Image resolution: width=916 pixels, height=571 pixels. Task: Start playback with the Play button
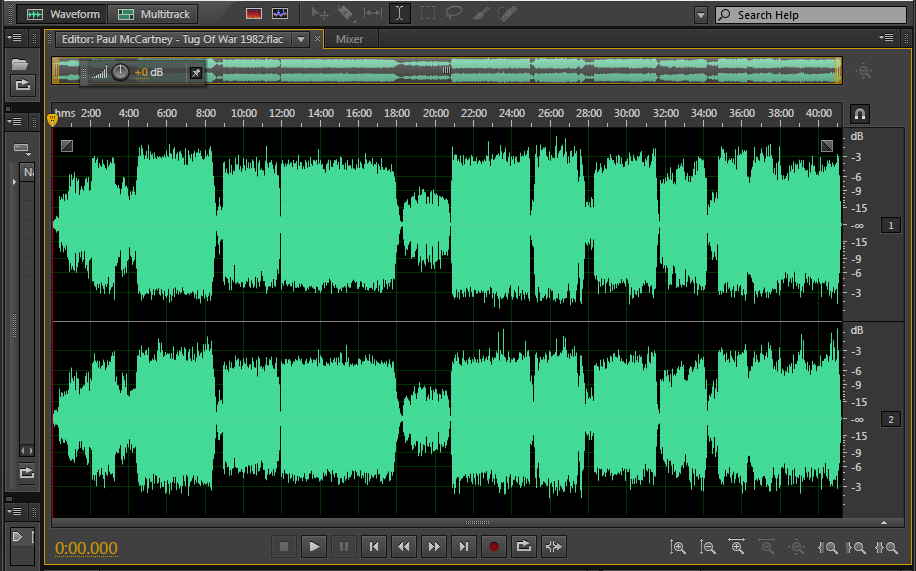click(314, 547)
